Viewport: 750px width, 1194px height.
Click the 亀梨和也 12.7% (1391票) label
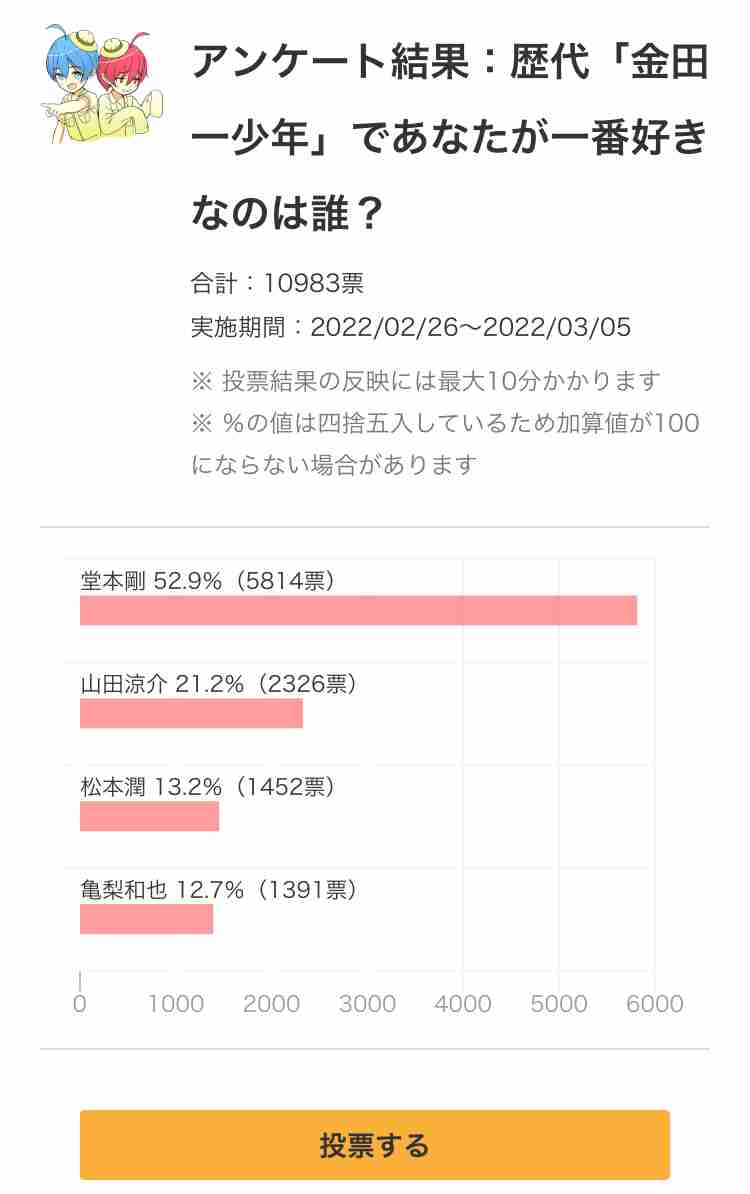click(x=219, y=889)
